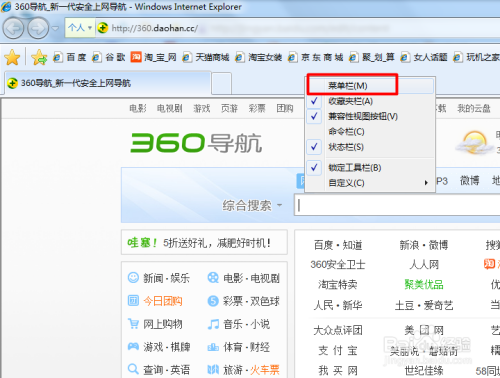Open 京东商城 favorites bar bookmark
The height and width of the screenshot is (378, 500).
(x=316, y=57)
